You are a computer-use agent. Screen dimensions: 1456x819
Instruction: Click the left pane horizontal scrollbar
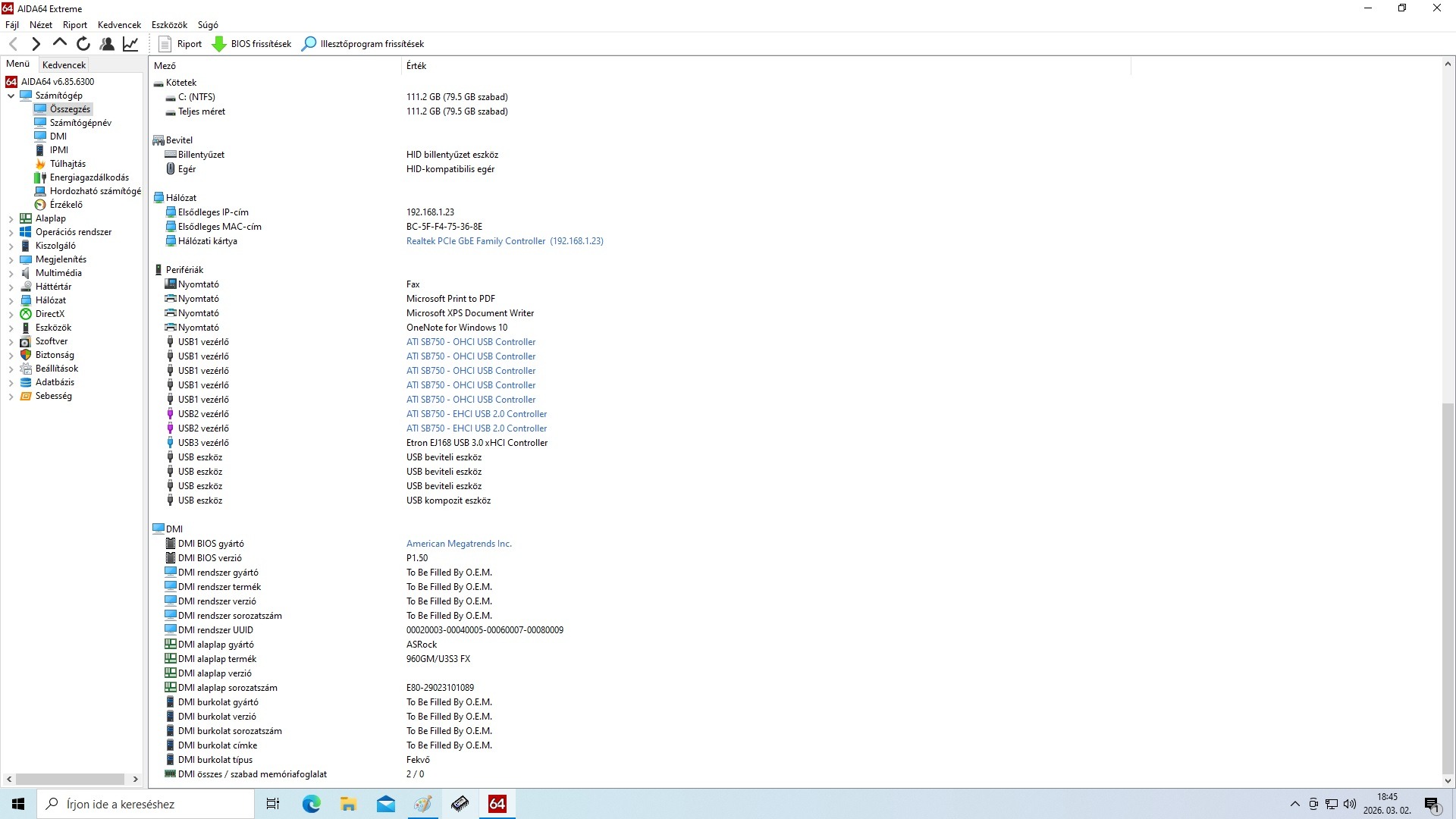tap(70, 779)
